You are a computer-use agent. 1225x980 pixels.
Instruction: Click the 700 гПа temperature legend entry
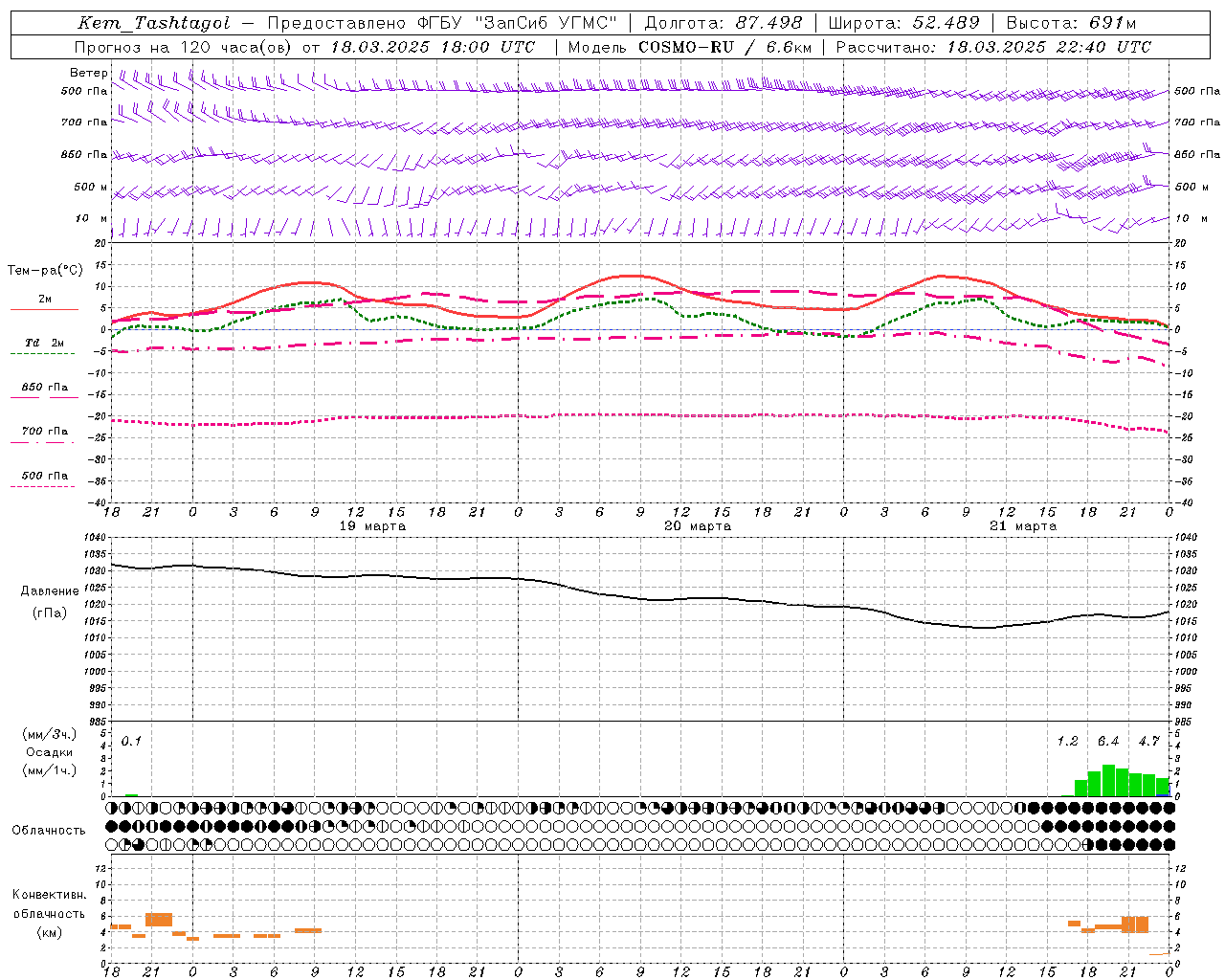(x=45, y=431)
